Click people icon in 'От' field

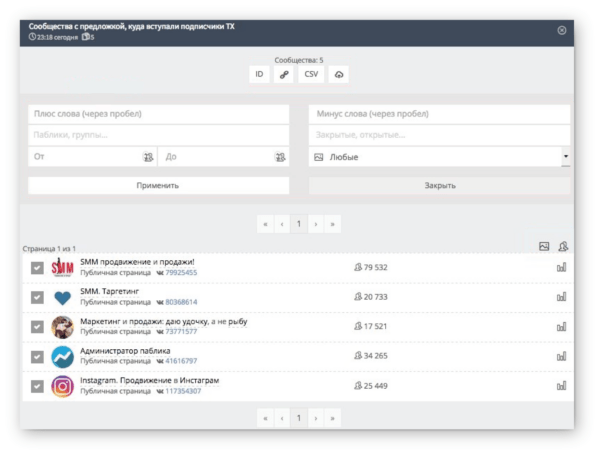tap(148, 157)
